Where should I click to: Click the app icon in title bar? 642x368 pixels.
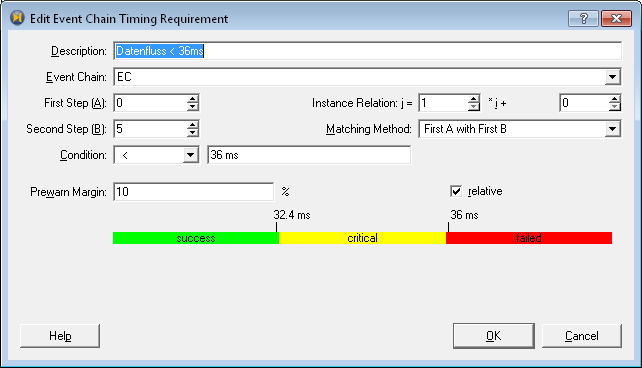pos(17,18)
